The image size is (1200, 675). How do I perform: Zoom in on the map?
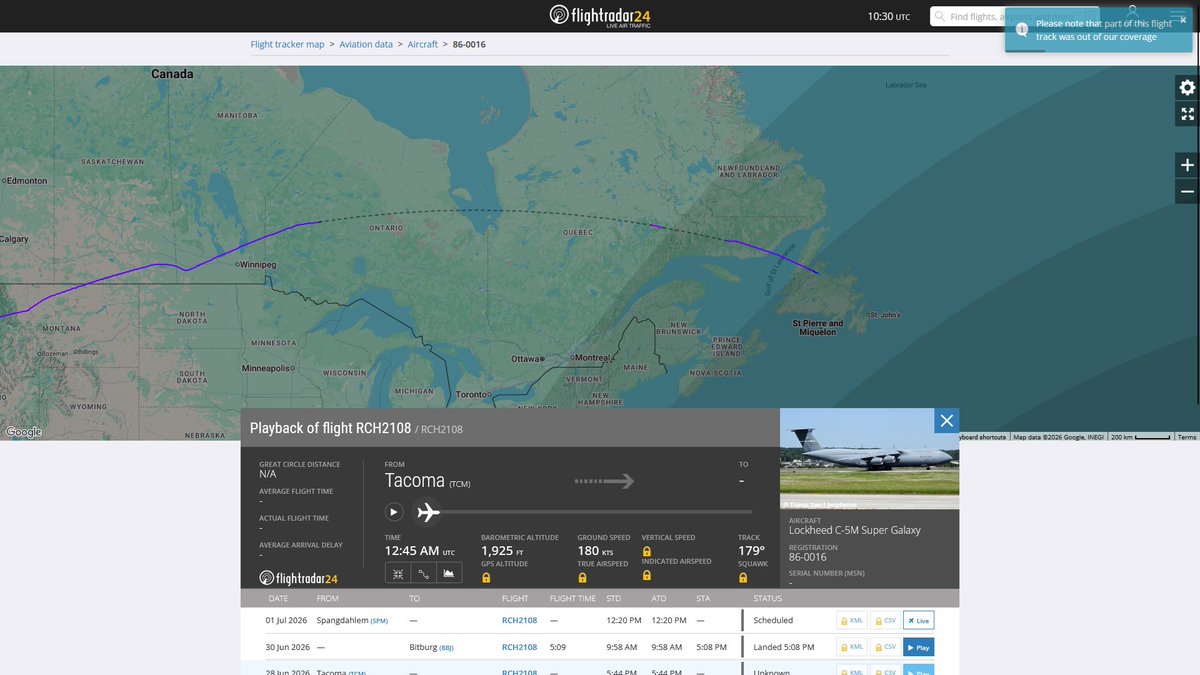coord(1187,165)
